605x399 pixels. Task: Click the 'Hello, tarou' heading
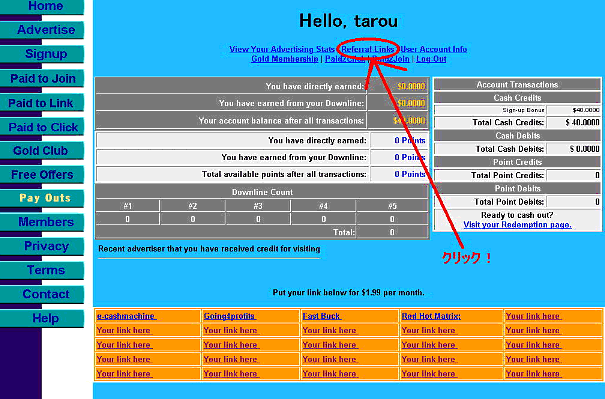348,21
